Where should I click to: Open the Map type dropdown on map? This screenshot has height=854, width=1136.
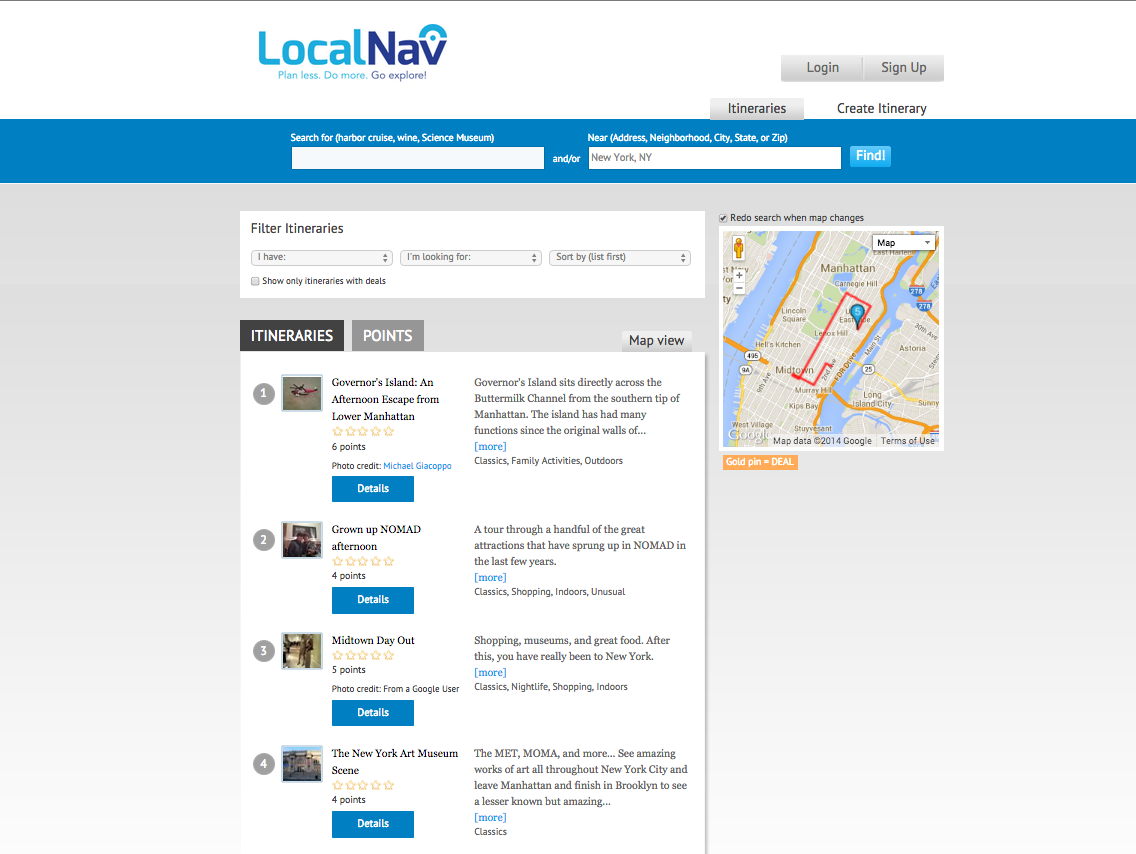[x=903, y=243]
